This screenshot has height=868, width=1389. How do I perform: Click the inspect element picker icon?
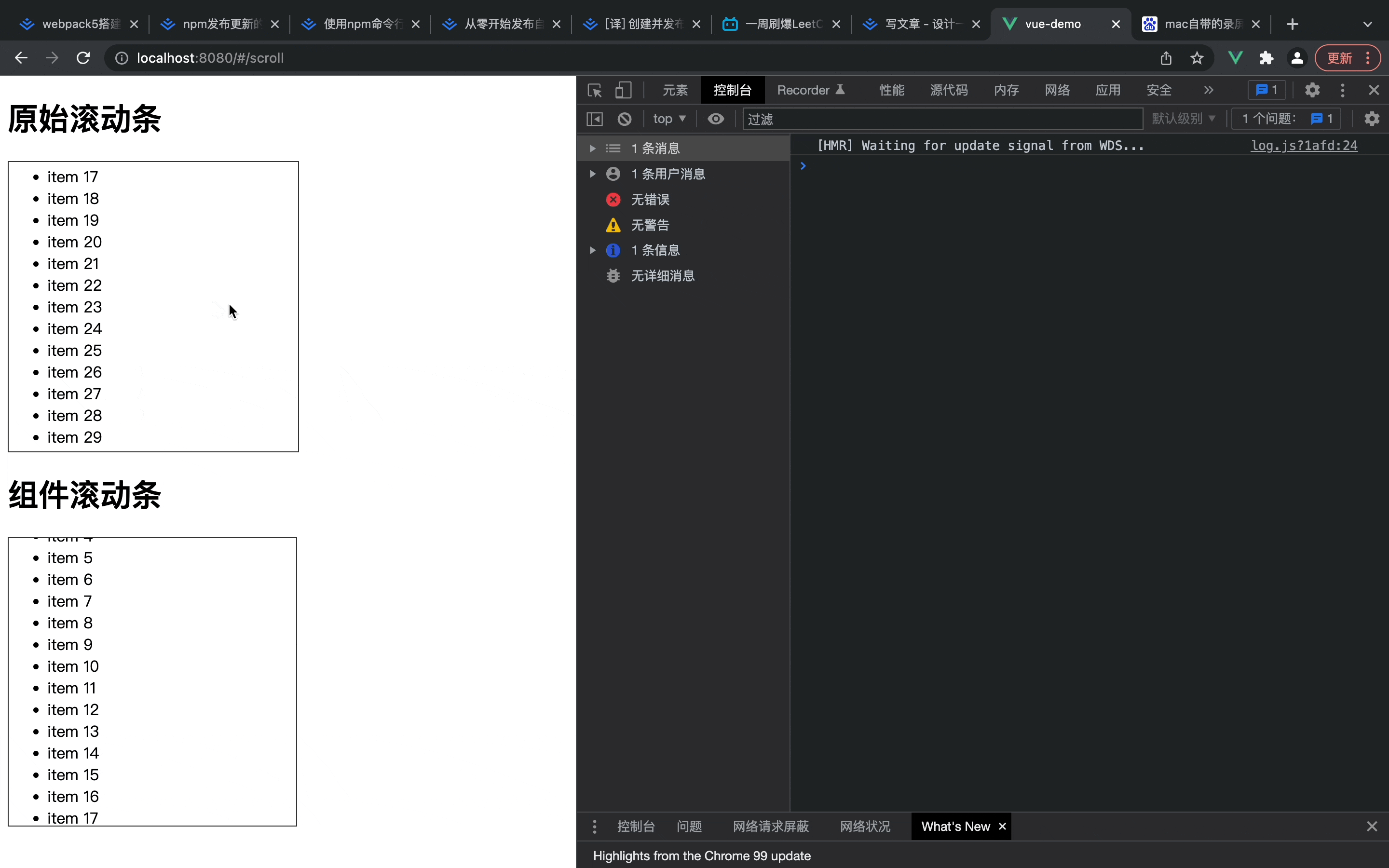coord(595,90)
